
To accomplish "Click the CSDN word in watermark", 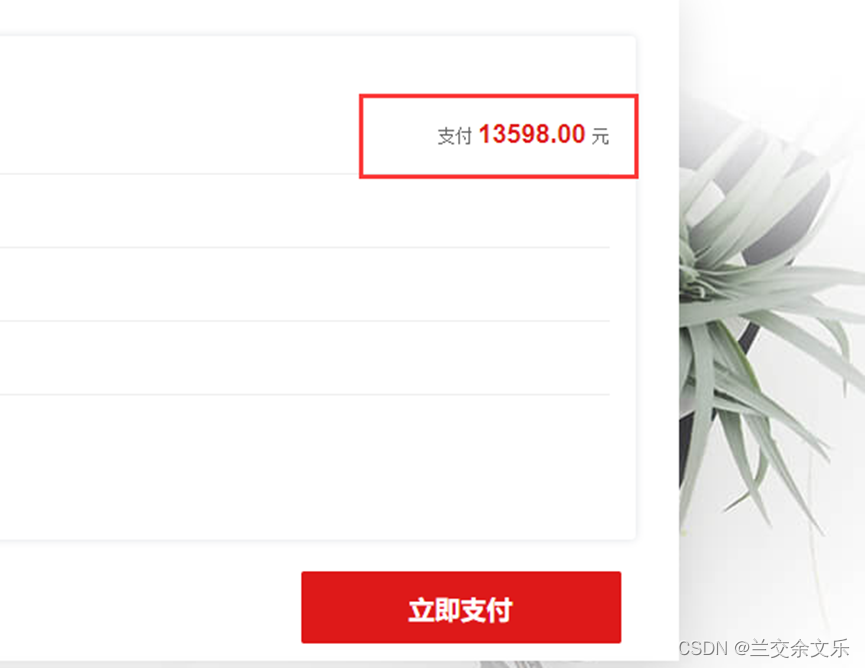I will (x=703, y=648).
